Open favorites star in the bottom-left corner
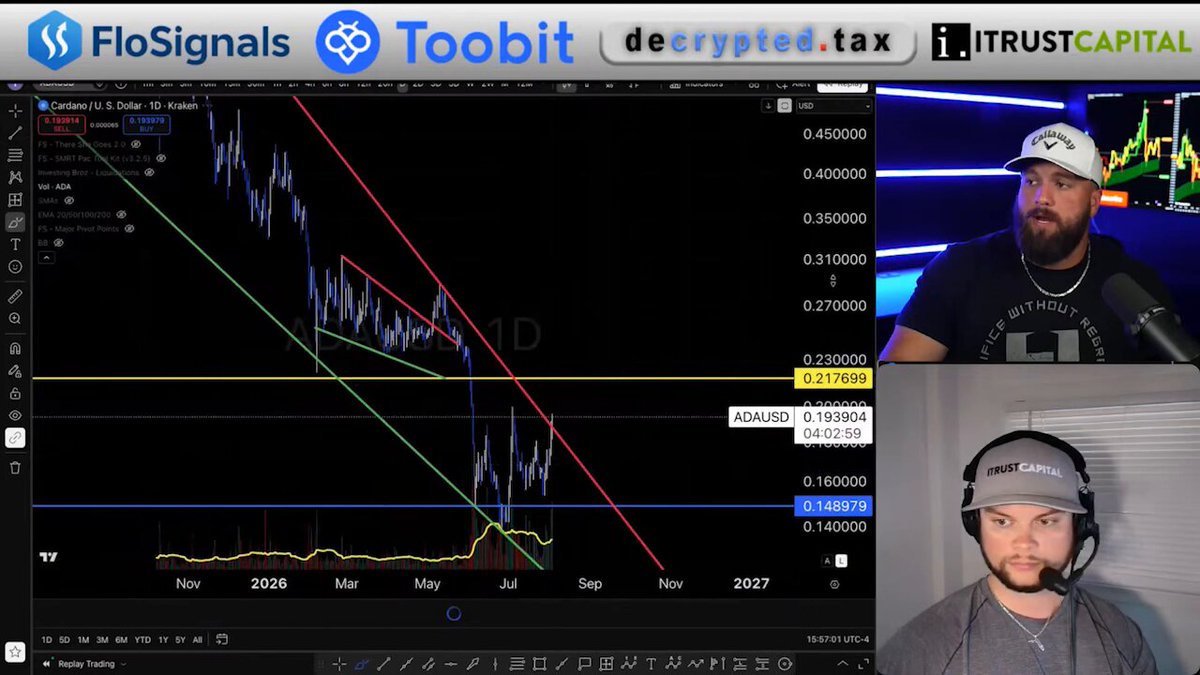The height and width of the screenshot is (675, 1200). pyautogui.click(x=15, y=652)
